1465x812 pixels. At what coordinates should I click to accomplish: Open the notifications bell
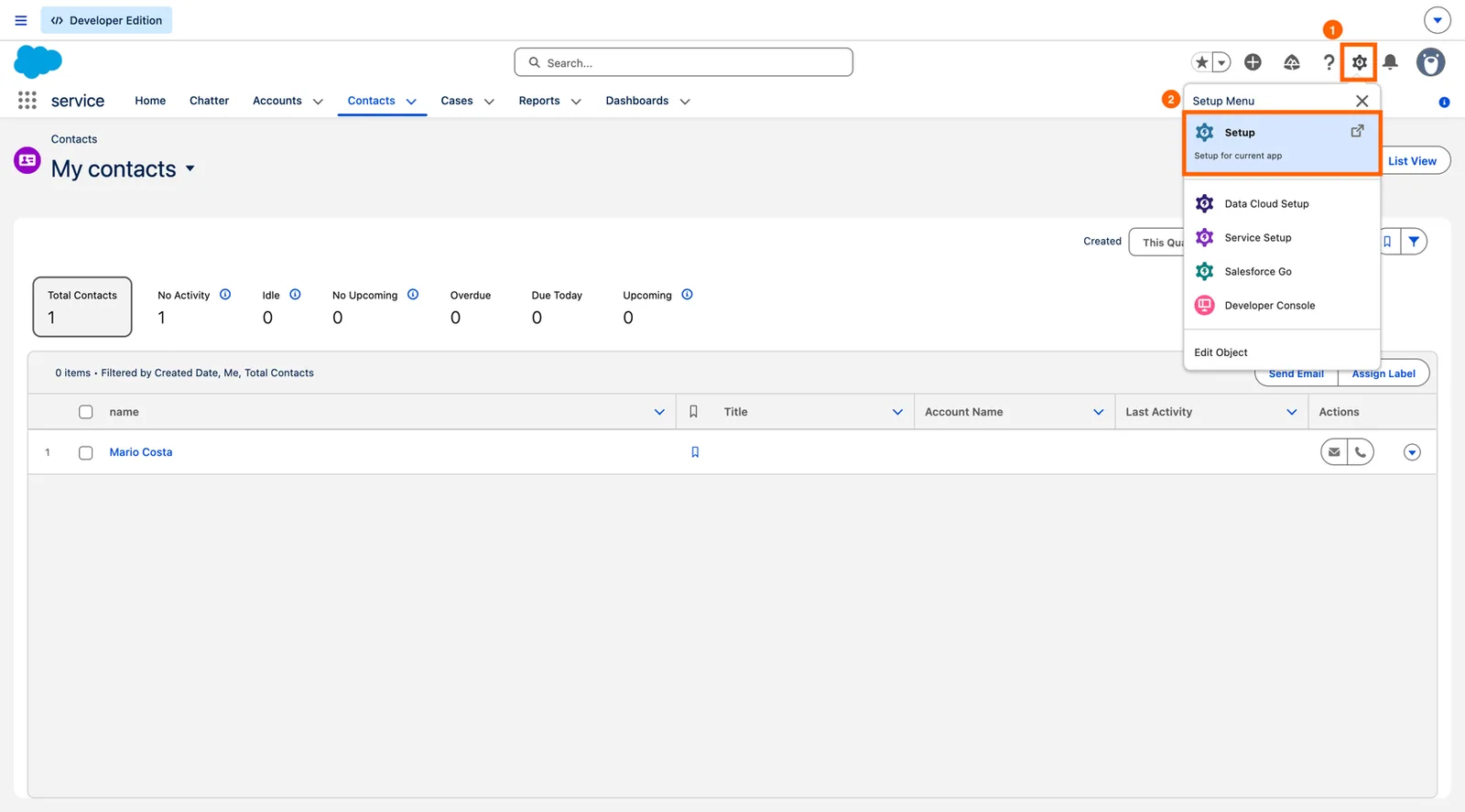(x=1390, y=62)
